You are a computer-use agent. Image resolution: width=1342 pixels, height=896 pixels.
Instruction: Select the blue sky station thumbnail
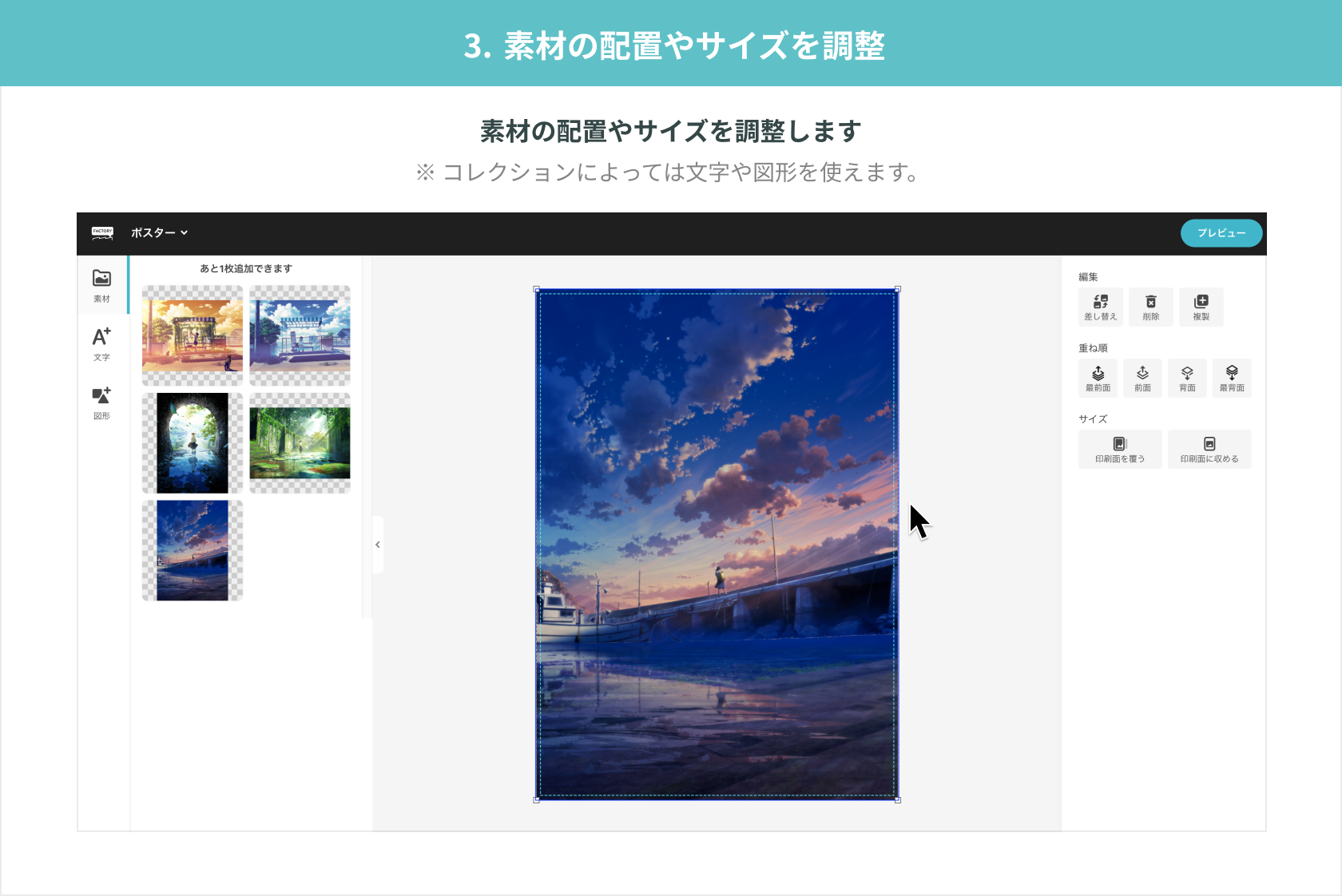click(x=300, y=335)
